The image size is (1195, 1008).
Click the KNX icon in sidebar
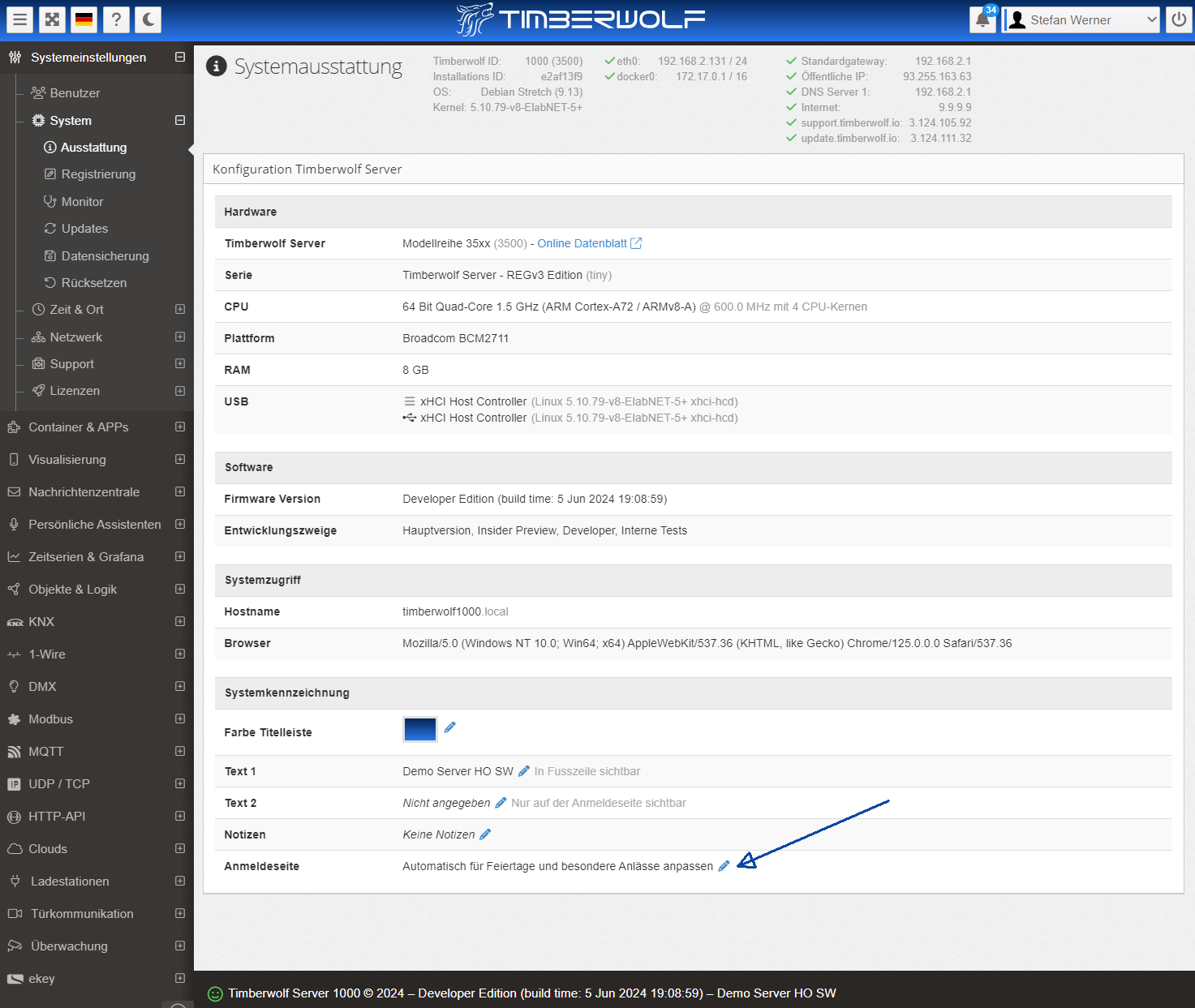(x=15, y=623)
